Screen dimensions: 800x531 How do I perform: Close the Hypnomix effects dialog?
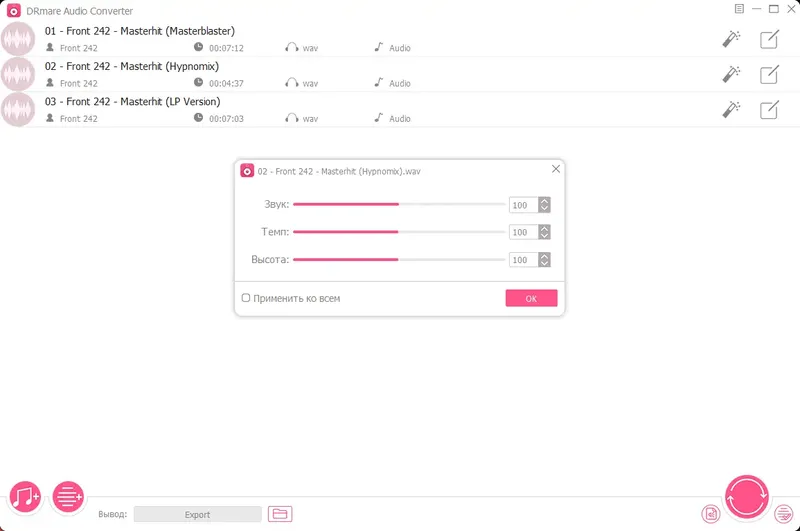click(x=556, y=169)
